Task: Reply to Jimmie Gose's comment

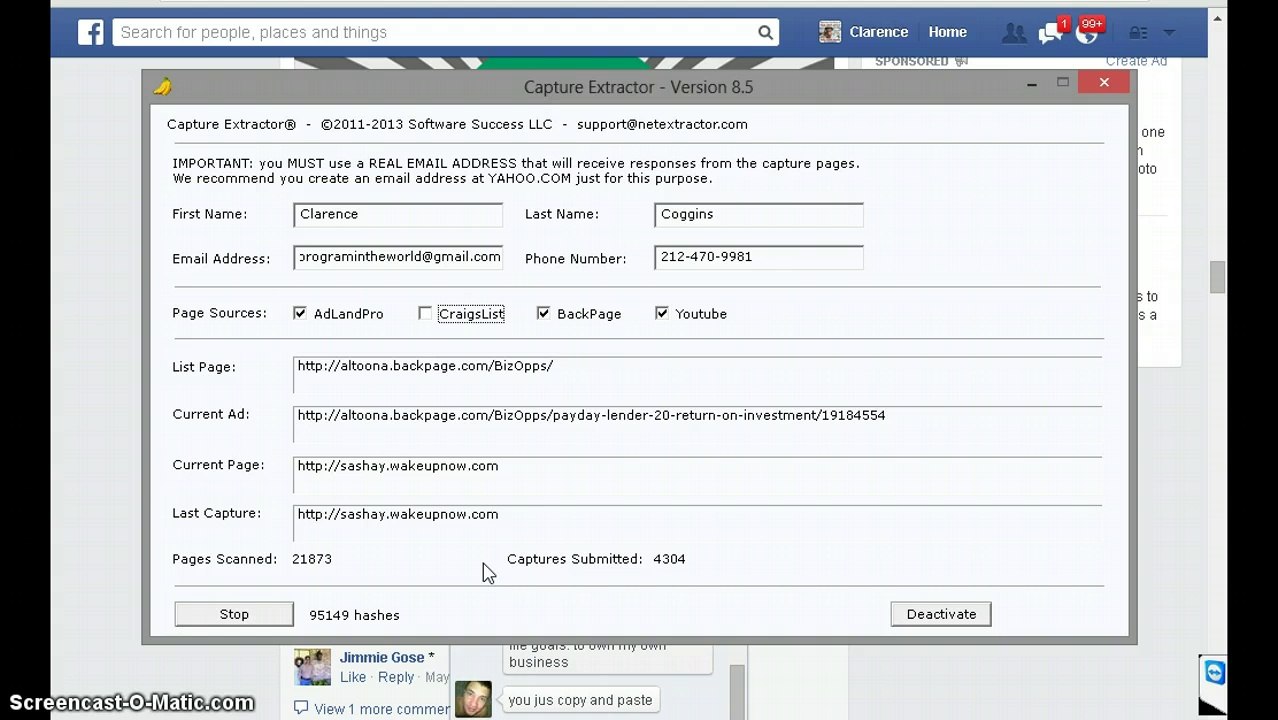Action: pos(396,677)
